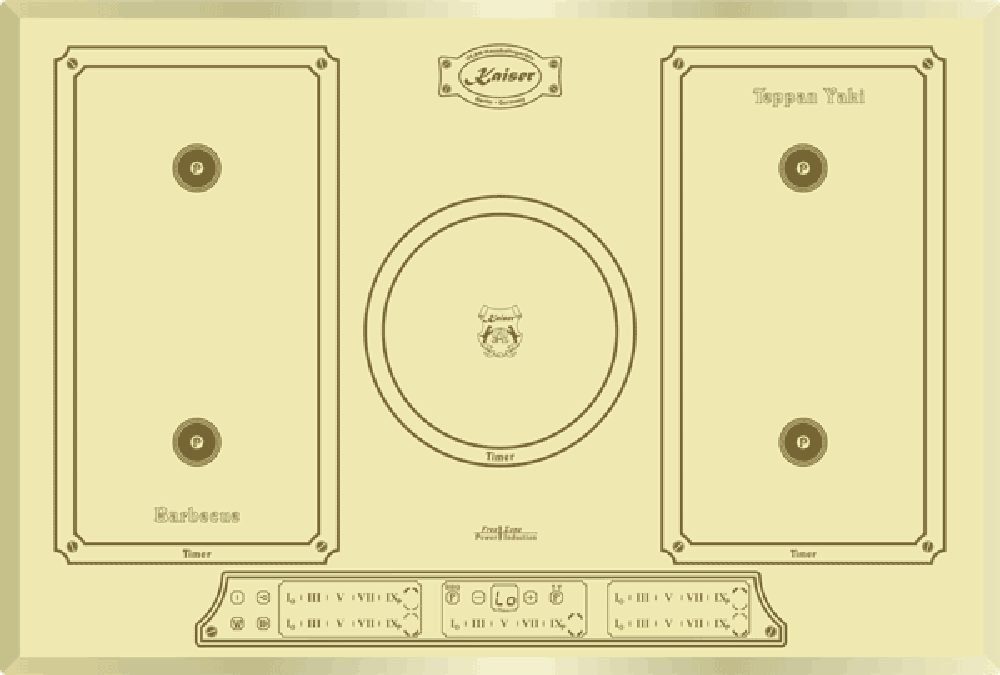Image resolution: width=1000 pixels, height=675 pixels.
Task: Tap the pause key beside keep-warm
Action: (x=263, y=623)
